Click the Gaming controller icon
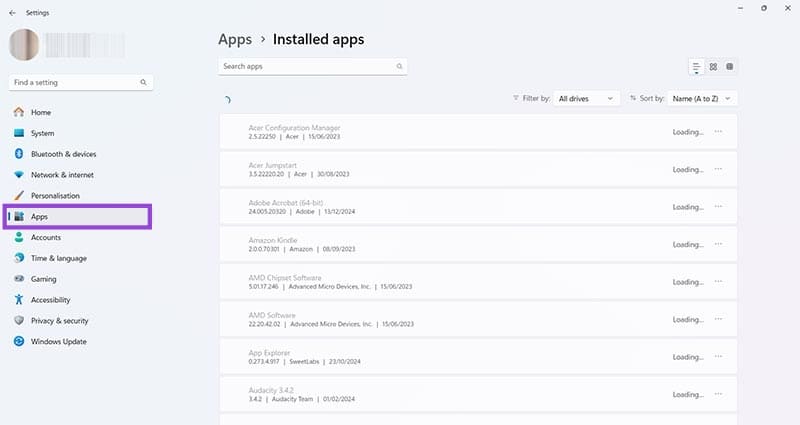The width and height of the screenshot is (800, 425). click(x=19, y=279)
